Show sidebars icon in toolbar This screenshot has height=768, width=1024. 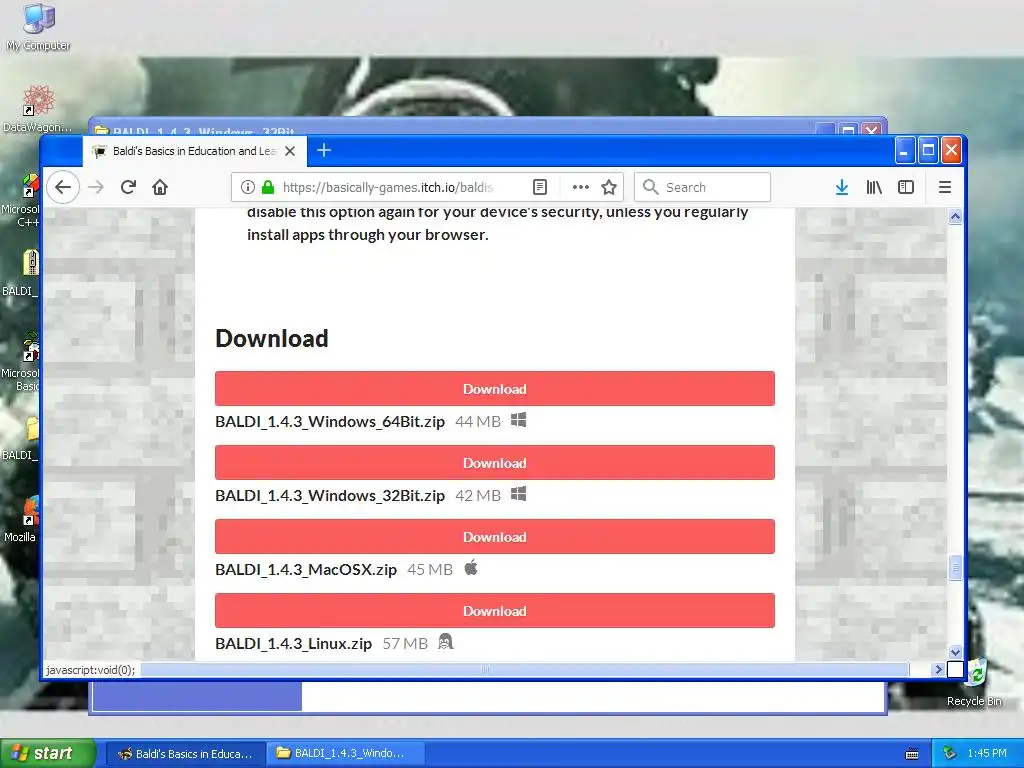pos(906,187)
